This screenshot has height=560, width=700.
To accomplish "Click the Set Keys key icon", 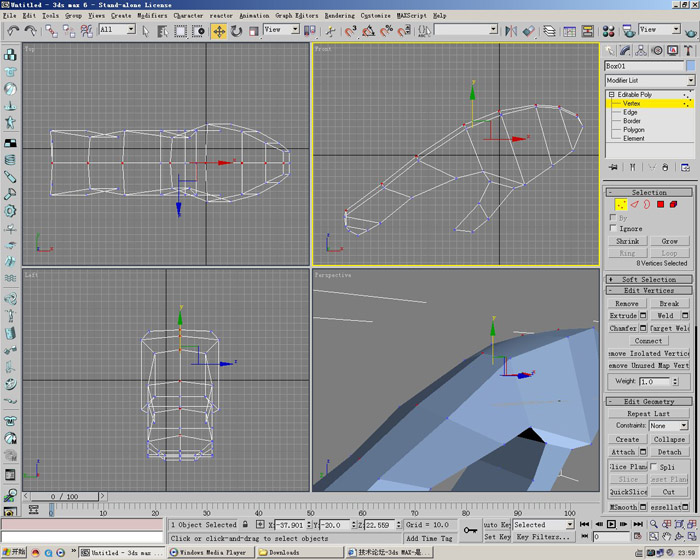I will click(x=471, y=530).
